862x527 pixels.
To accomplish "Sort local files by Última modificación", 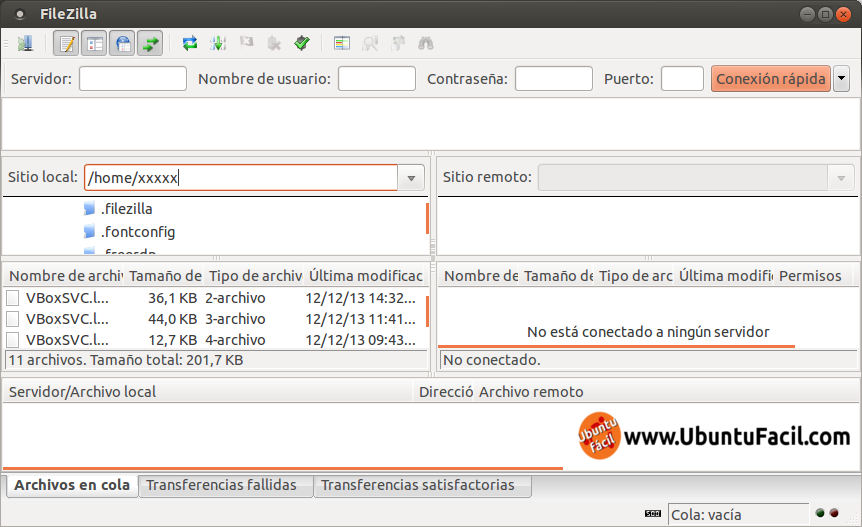I will point(366,276).
